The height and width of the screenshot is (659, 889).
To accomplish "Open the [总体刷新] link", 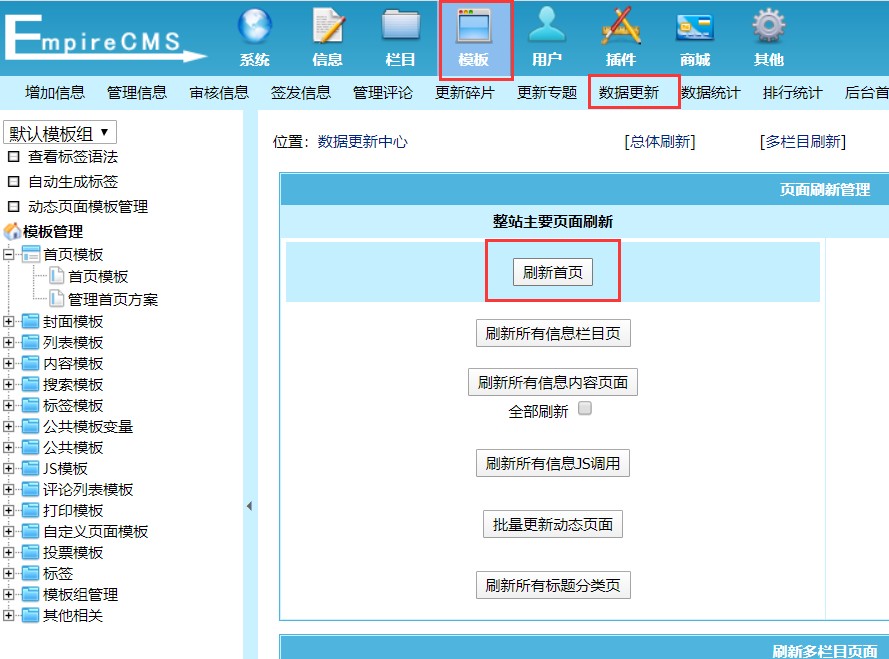I will tap(659, 141).
